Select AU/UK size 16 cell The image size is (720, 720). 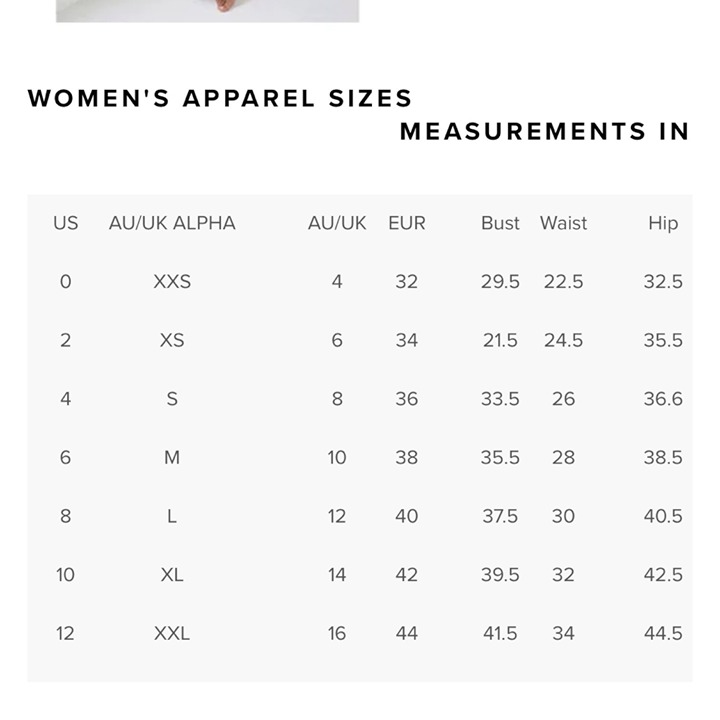click(x=337, y=633)
